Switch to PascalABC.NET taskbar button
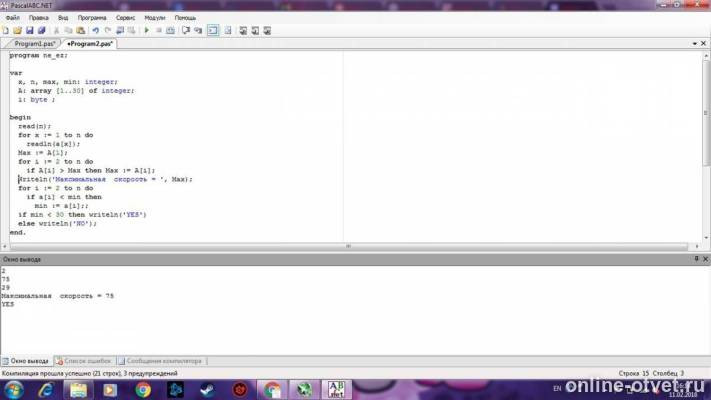Image resolution: width=711 pixels, height=400 pixels. tap(336, 390)
